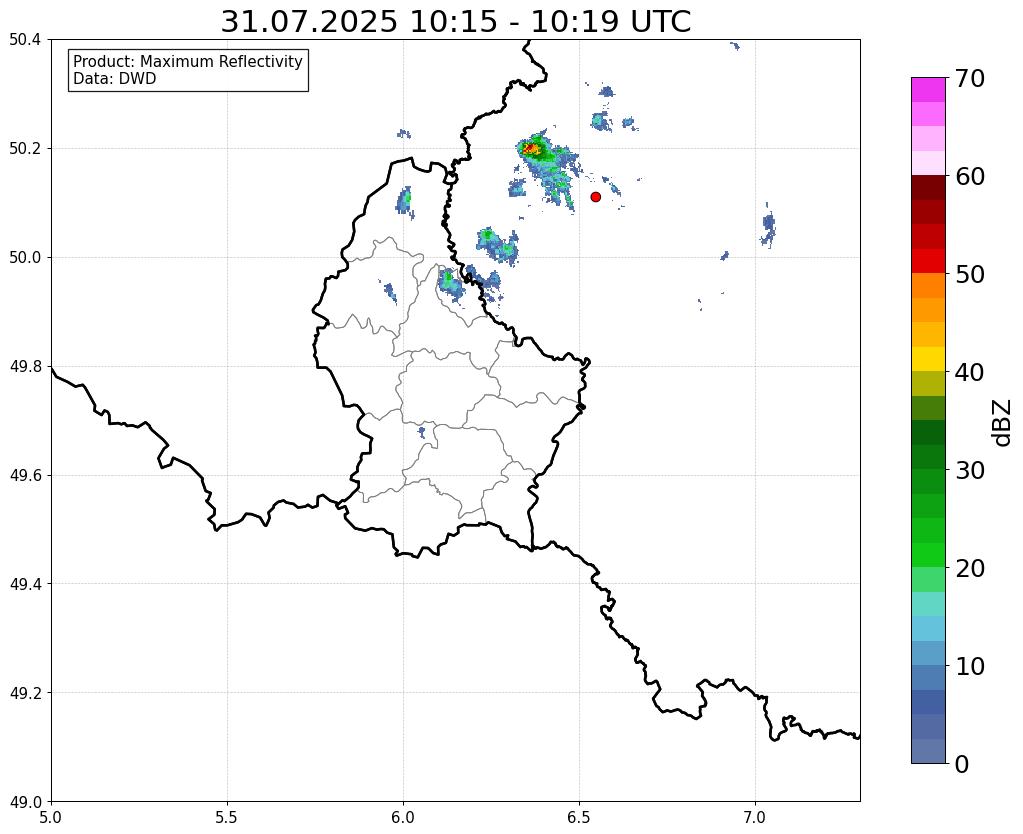This screenshot has width=1023, height=834.
Task: Click the 49.0 latitude tick label
Action: pos(25,801)
